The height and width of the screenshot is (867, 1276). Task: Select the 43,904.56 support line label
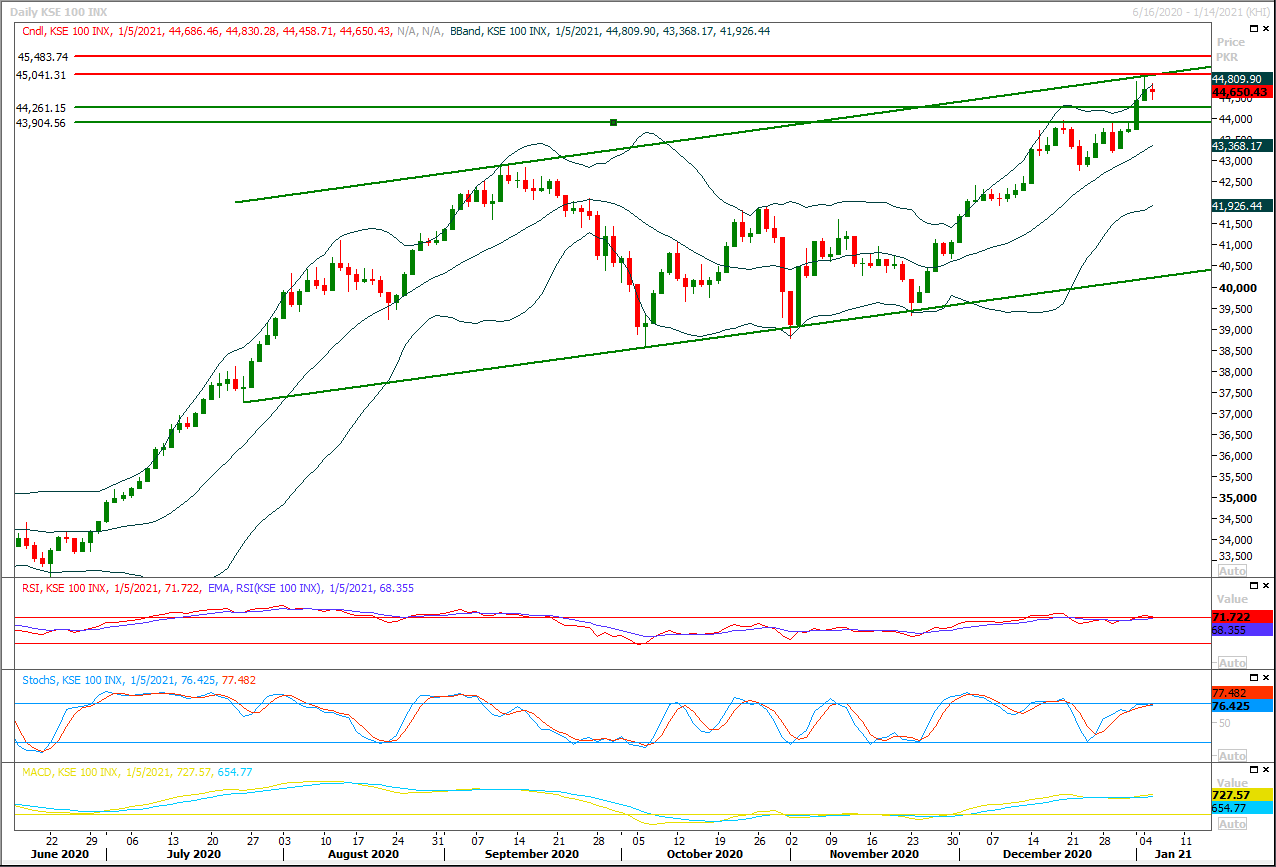coord(41,123)
